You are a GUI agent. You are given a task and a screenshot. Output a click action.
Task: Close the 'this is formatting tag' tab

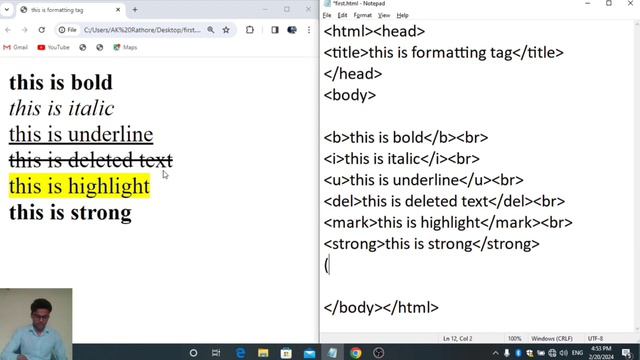point(118,9)
